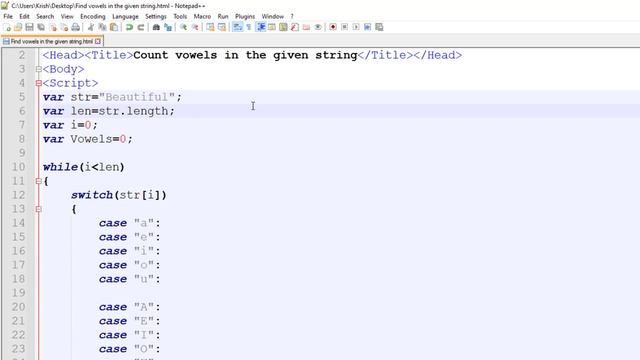Collapse the <Body> fold on line 3
Screen dimensions: 640x360
38,69
